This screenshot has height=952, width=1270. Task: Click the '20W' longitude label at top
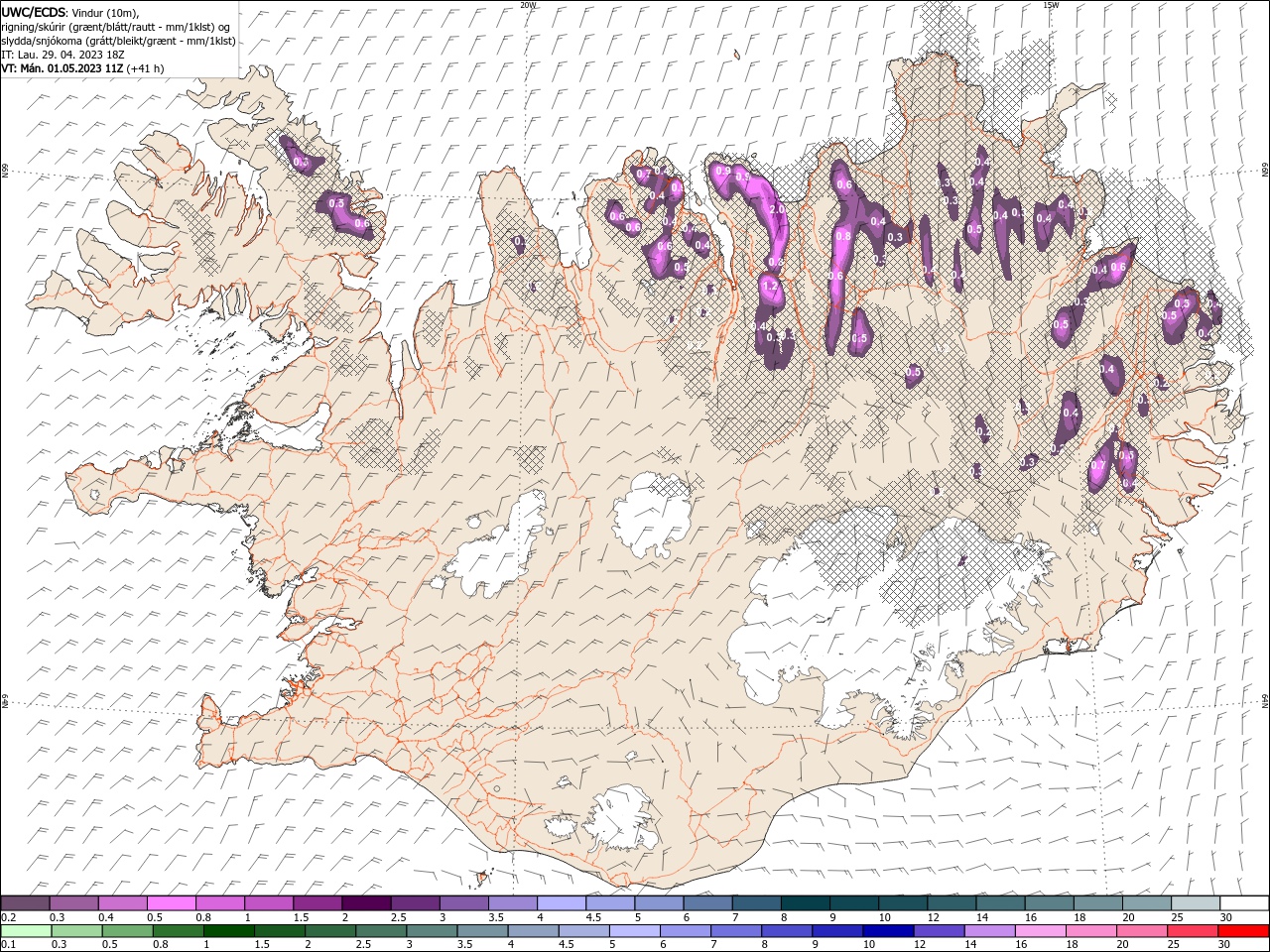(529, 5)
